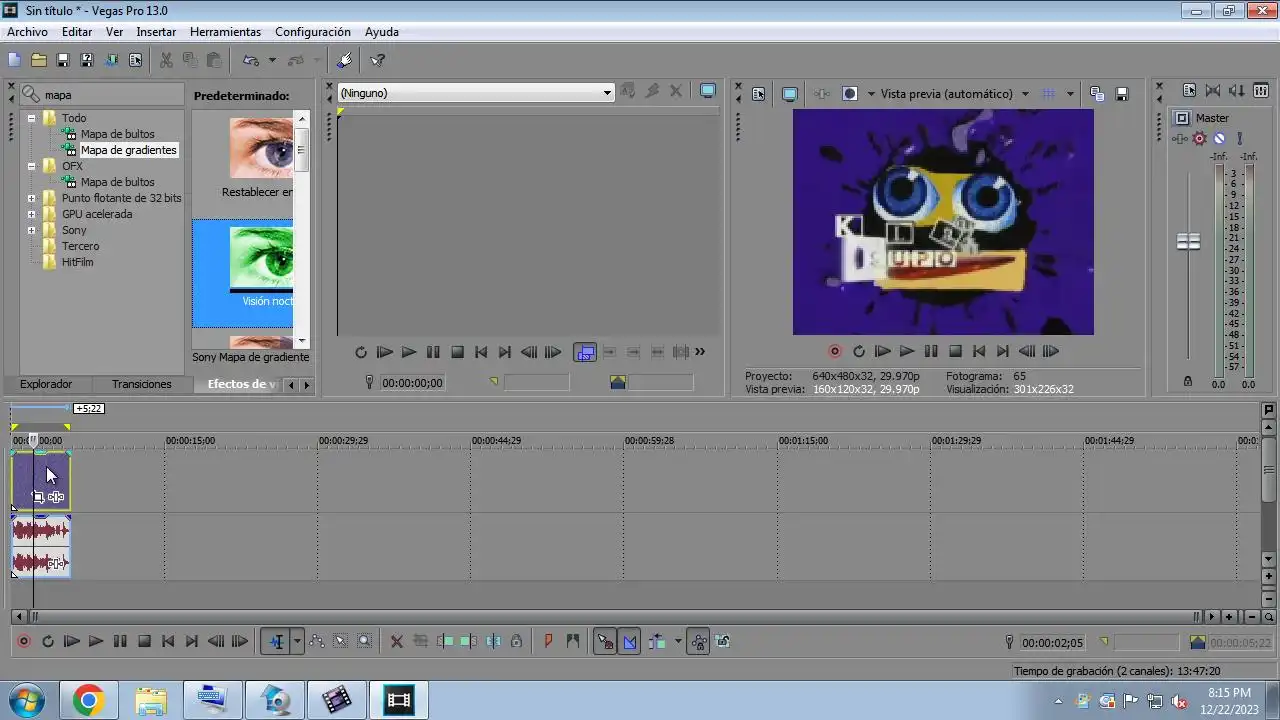Toggle loop playback in the trimmer
The image size is (1280, 720).
[361, 352]
